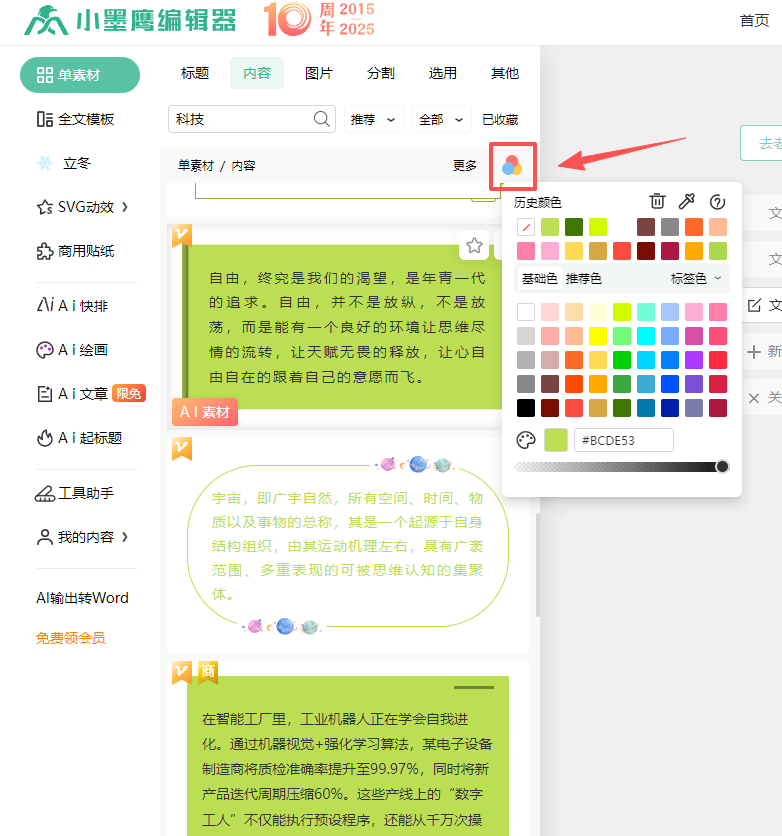
Task: Pick the pure black color swatch
Action: pyautogui.click(x=525, y=408)
